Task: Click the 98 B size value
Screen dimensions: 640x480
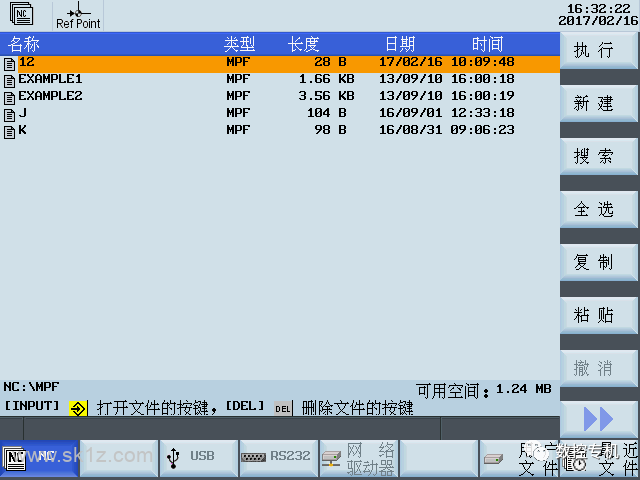Action: [x=330, y=130]
